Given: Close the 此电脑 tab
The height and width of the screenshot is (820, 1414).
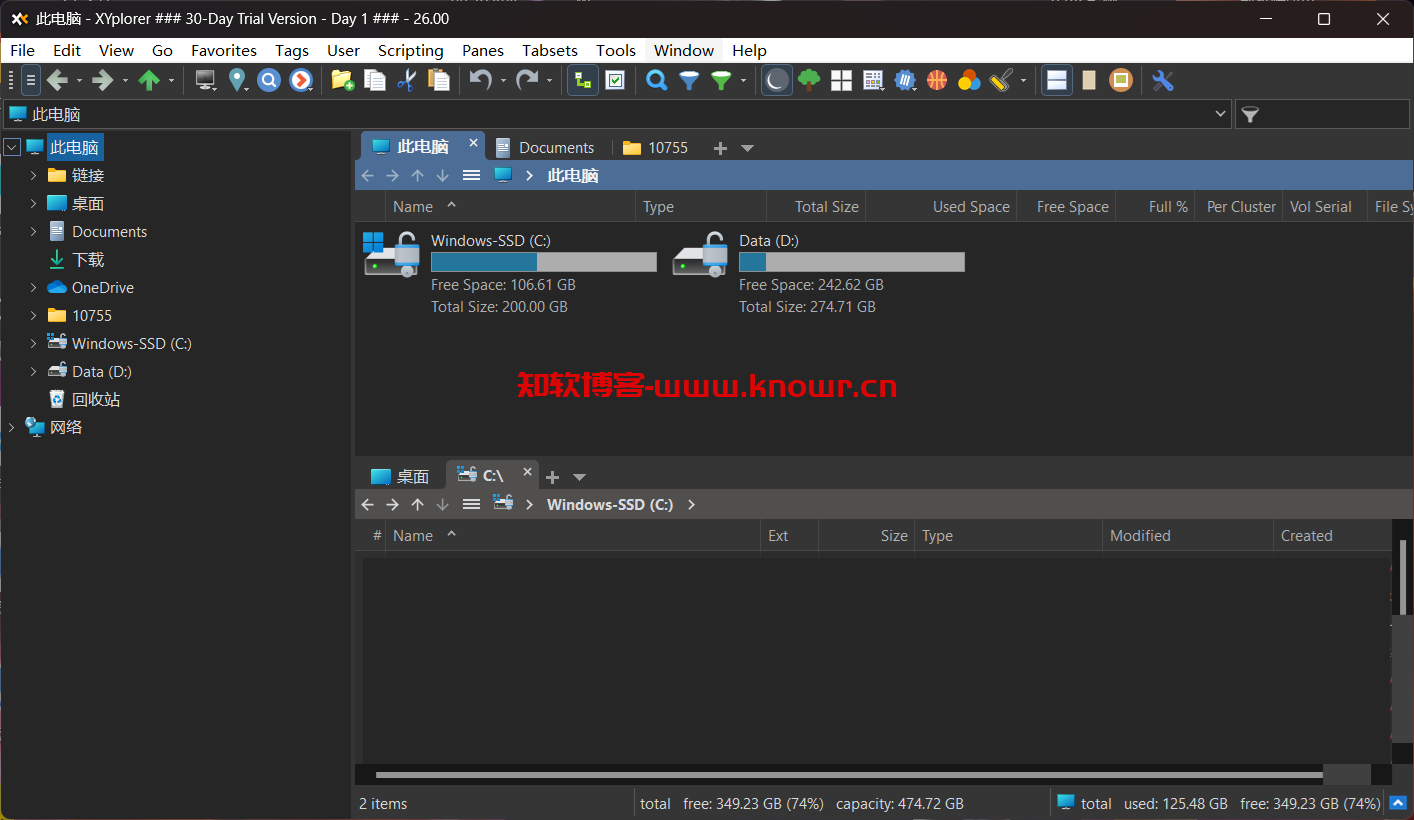Looking at the screenshot, I should [x=474, y=143].
